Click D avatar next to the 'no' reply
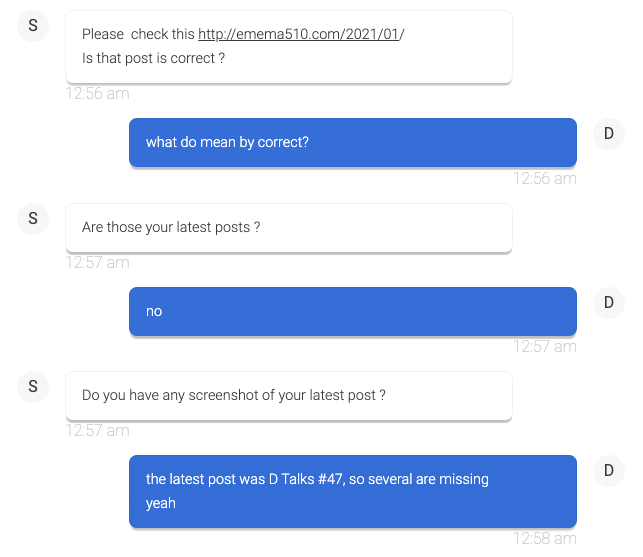This screenshot has height=557, width=643. click(x=609, y=303)
